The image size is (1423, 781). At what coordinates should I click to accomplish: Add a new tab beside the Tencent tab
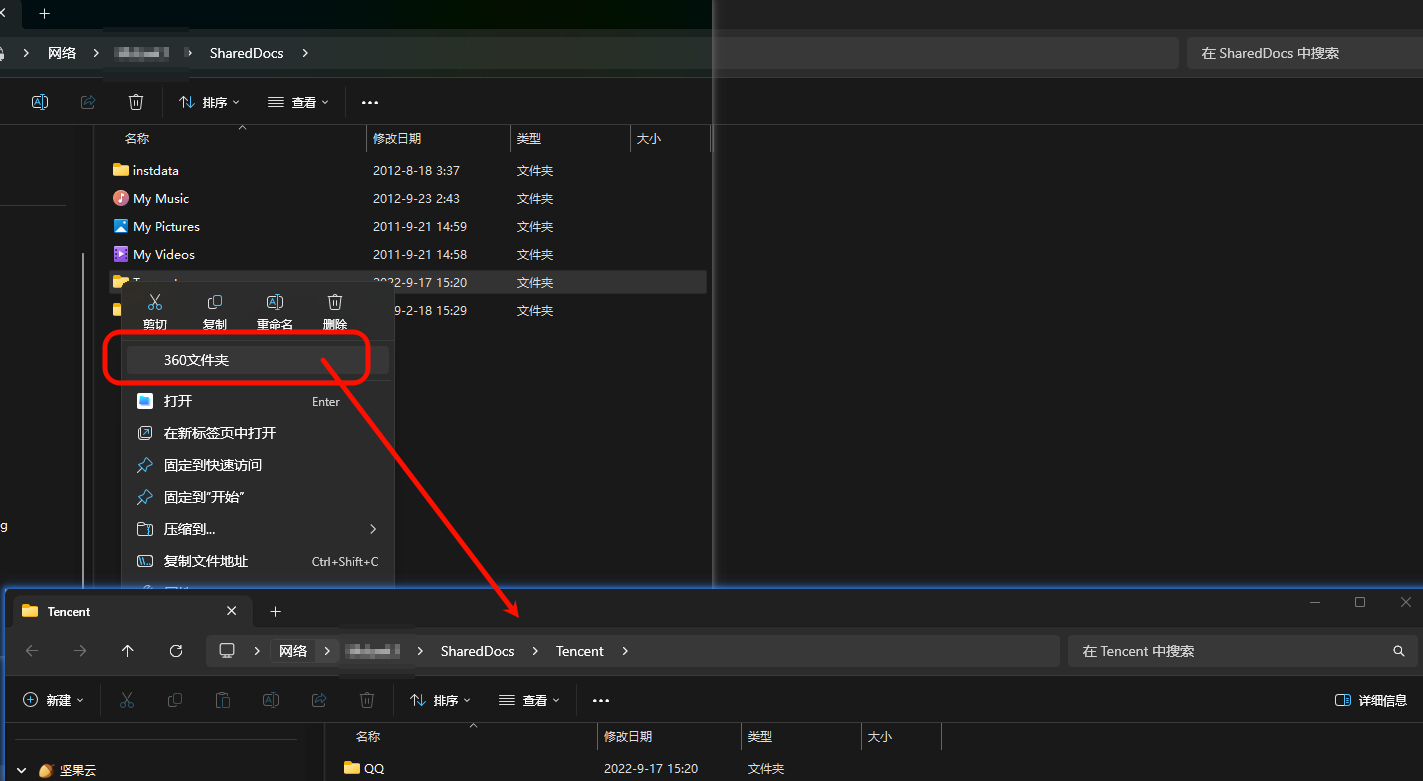[276, 611]
